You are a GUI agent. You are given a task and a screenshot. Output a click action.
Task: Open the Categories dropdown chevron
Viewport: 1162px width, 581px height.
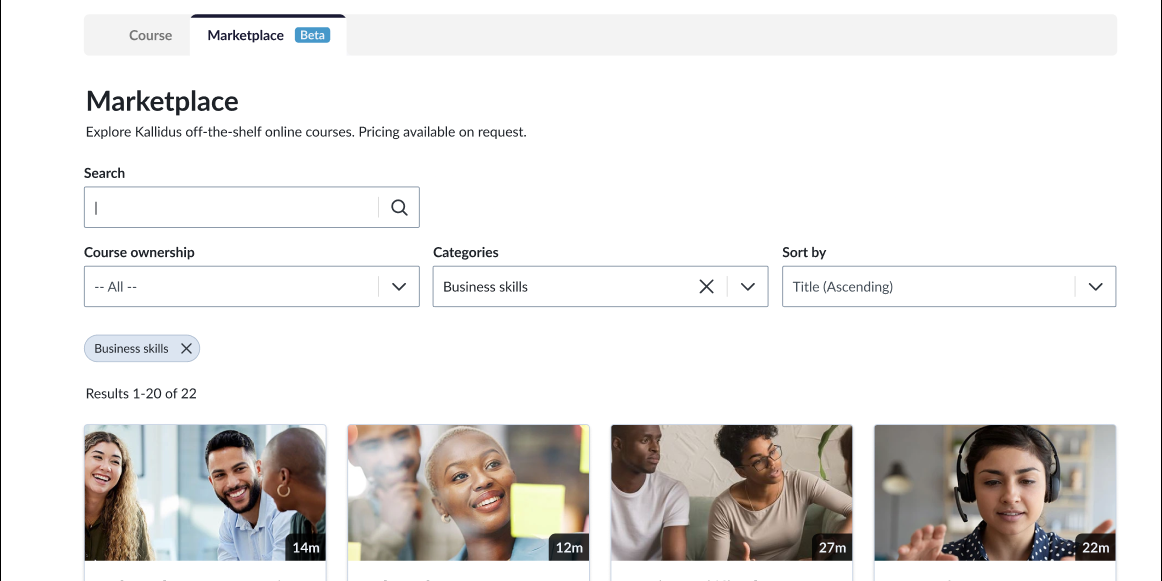(x=748, y=286)
